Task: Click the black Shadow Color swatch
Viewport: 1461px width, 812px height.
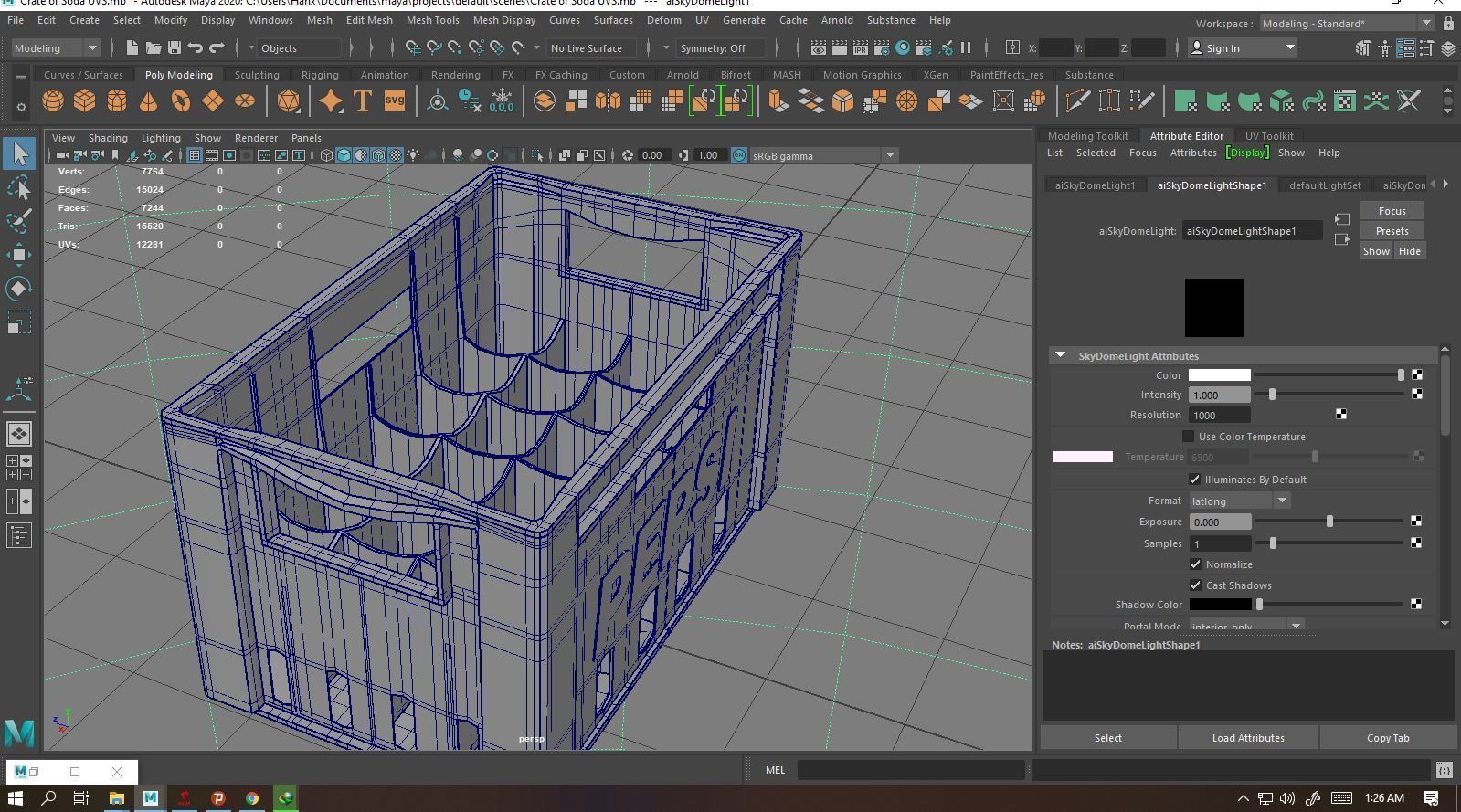Action: click(x=1220, y=605)
